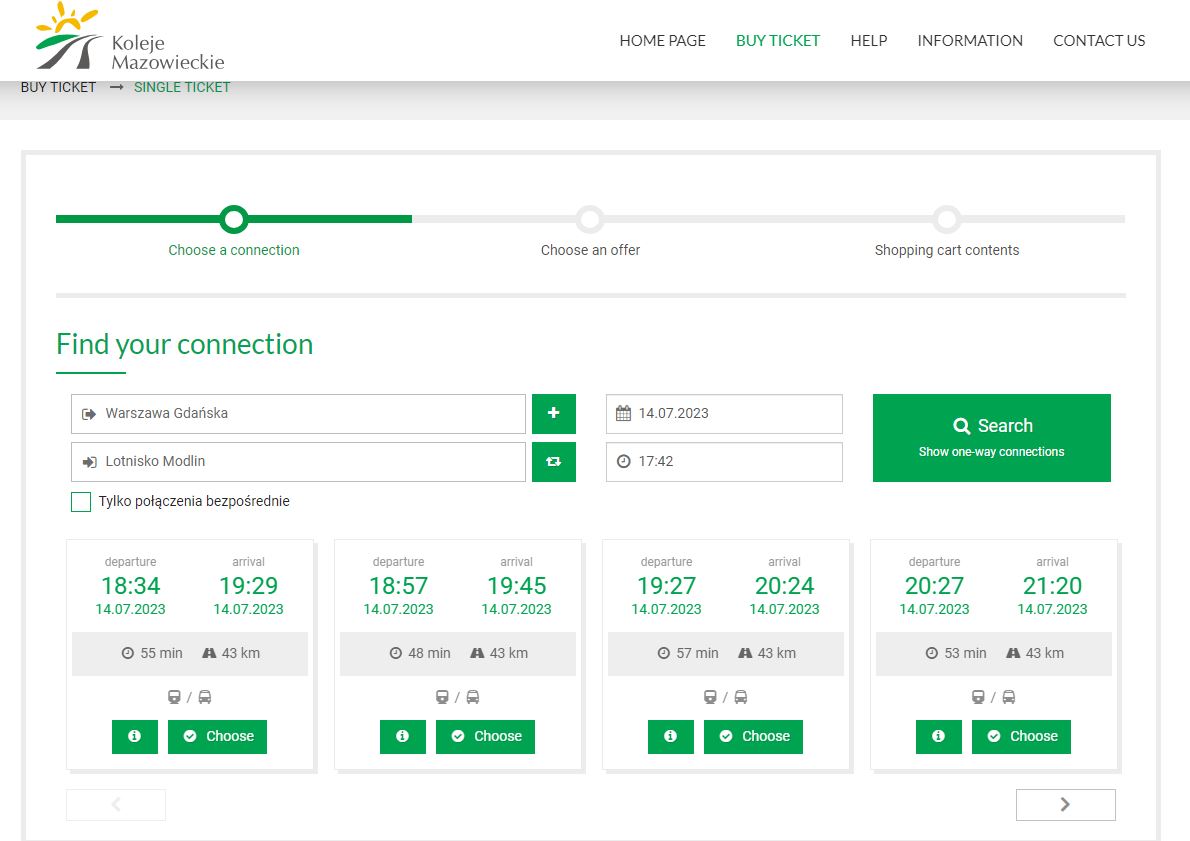Go to previous connections with left arrow
The width and height of the screenshot is (1190, 841).
(116, 805)
